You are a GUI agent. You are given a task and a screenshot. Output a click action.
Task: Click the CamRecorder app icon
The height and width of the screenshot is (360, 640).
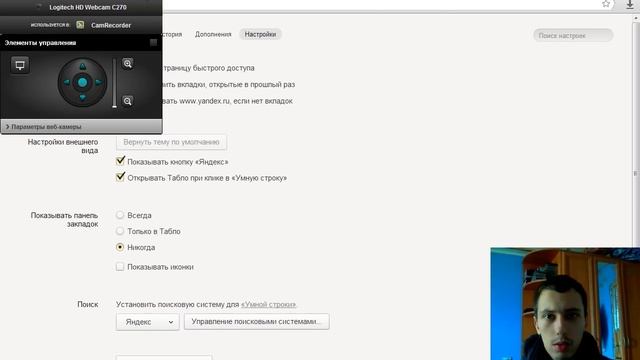(x=80, y=25)
